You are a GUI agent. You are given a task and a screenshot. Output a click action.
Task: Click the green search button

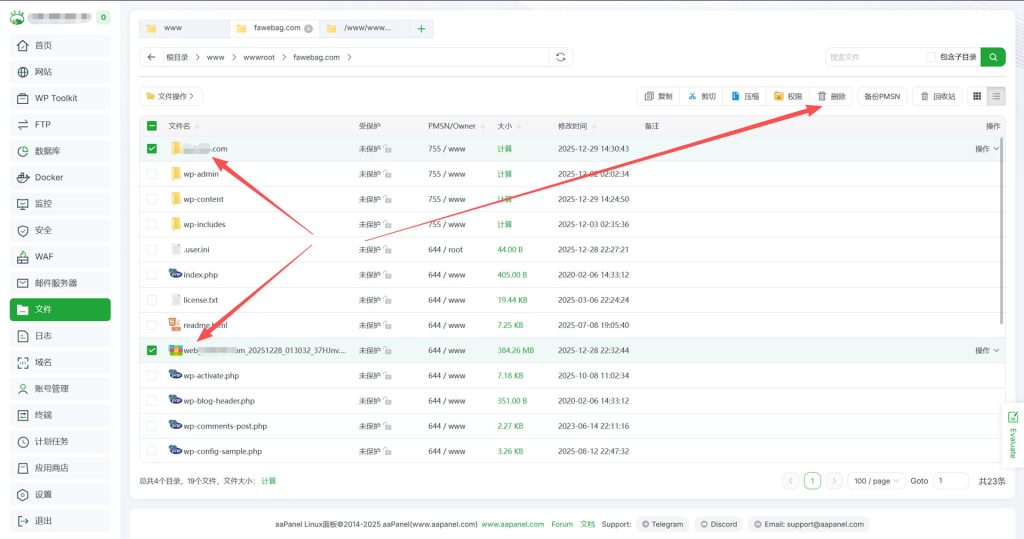click(x=993, y=57)
